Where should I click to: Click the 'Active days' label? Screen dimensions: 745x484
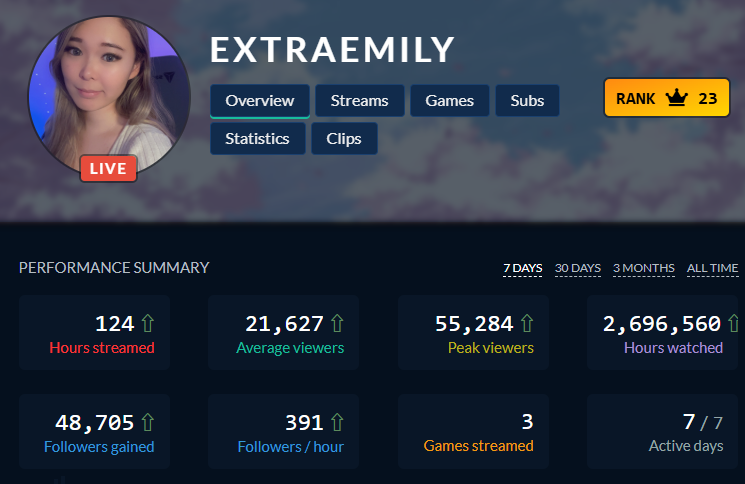pos(686,446)
